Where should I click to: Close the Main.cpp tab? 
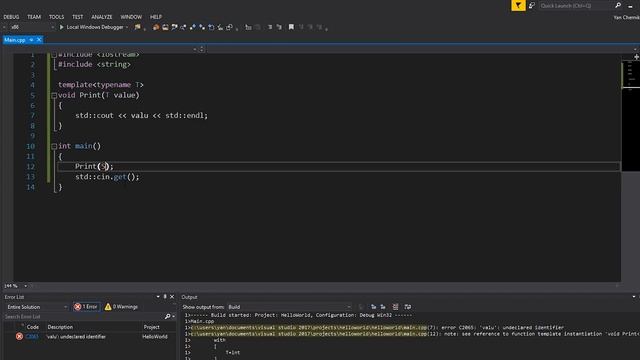click(x=39, y=40)
